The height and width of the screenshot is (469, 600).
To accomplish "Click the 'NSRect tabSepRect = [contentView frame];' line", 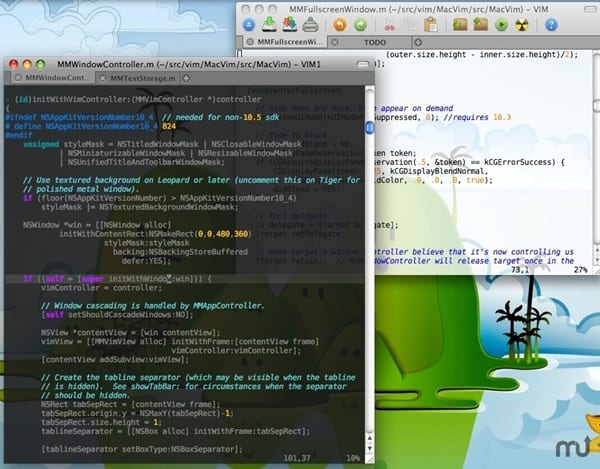I will (x=130, y=404).
